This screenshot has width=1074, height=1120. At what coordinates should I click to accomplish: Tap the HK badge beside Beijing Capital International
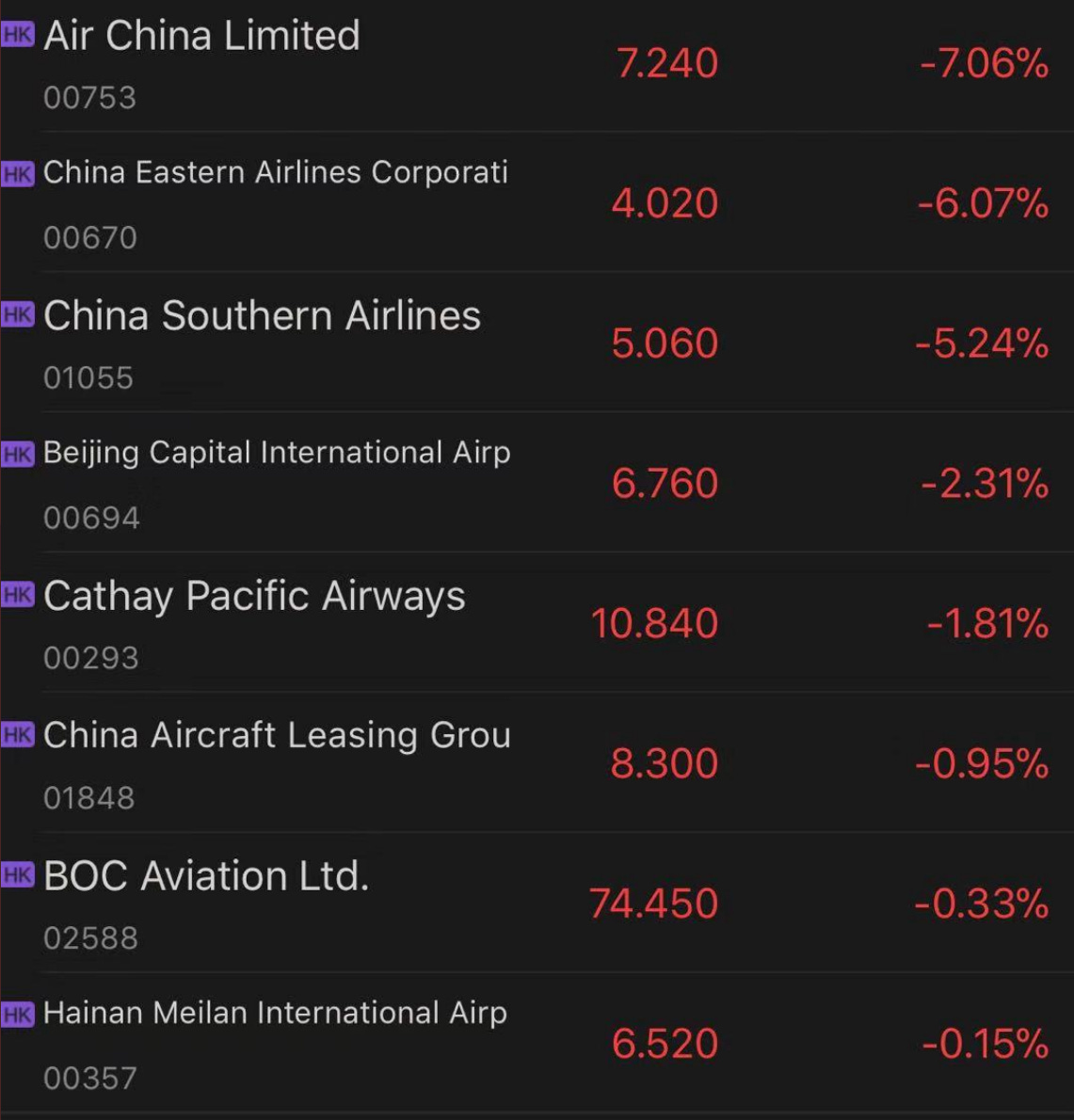click(18, 455)
